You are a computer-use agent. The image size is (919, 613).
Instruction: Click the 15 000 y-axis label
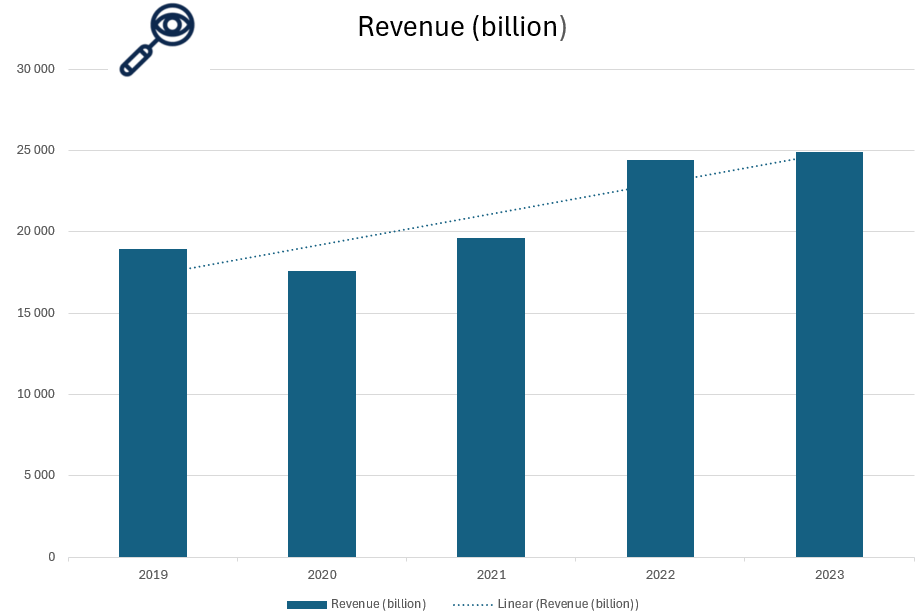[x=36, y=313]
